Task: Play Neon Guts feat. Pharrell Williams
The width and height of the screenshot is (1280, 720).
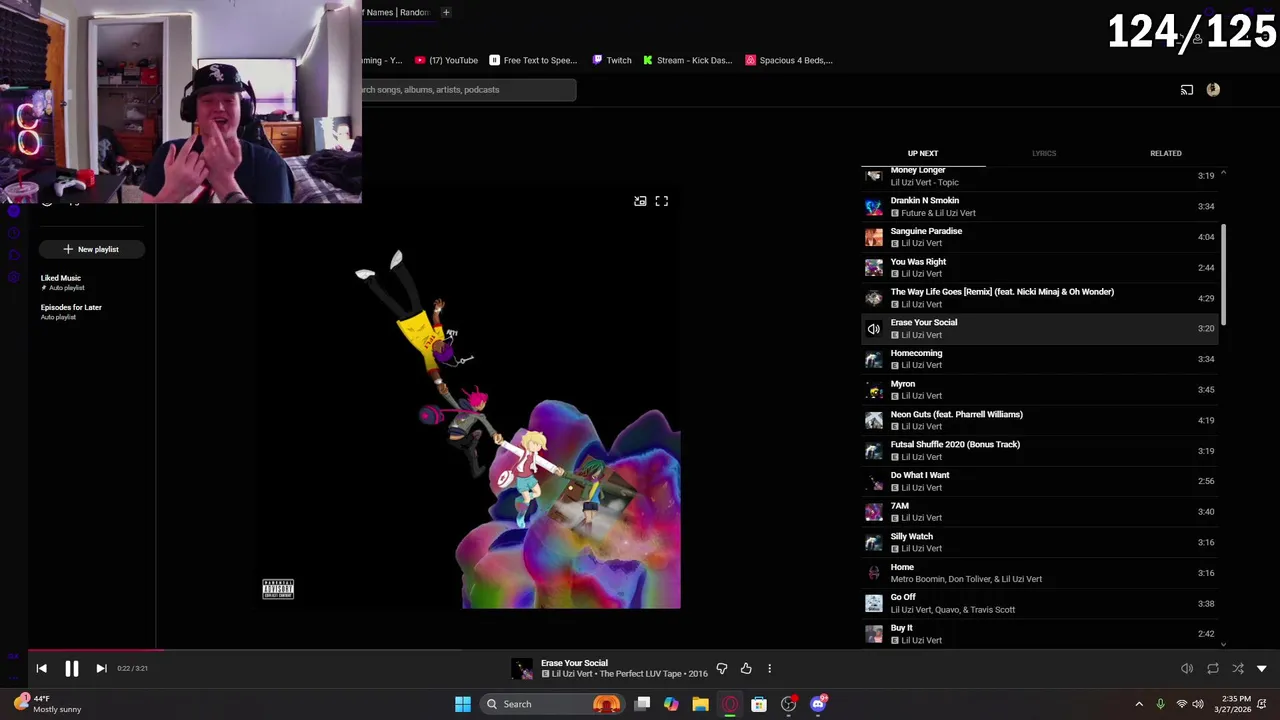Action: [1040, 420]
